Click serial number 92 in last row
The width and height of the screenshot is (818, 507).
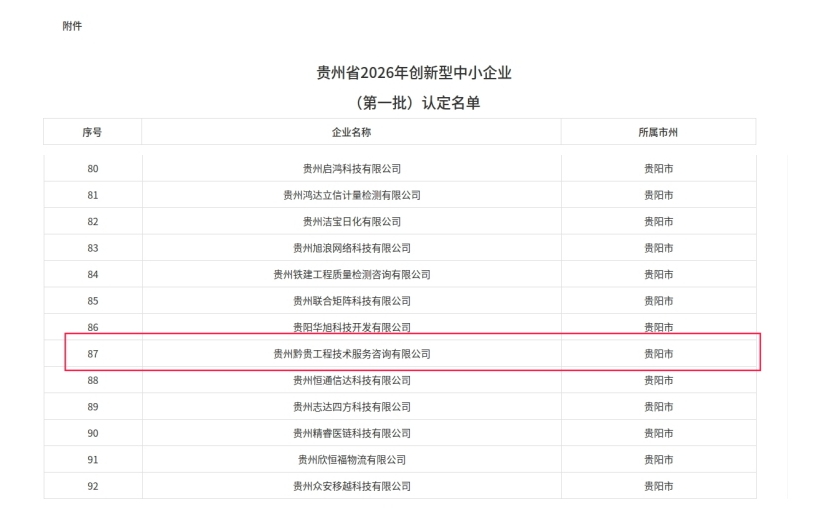(92, 486)
